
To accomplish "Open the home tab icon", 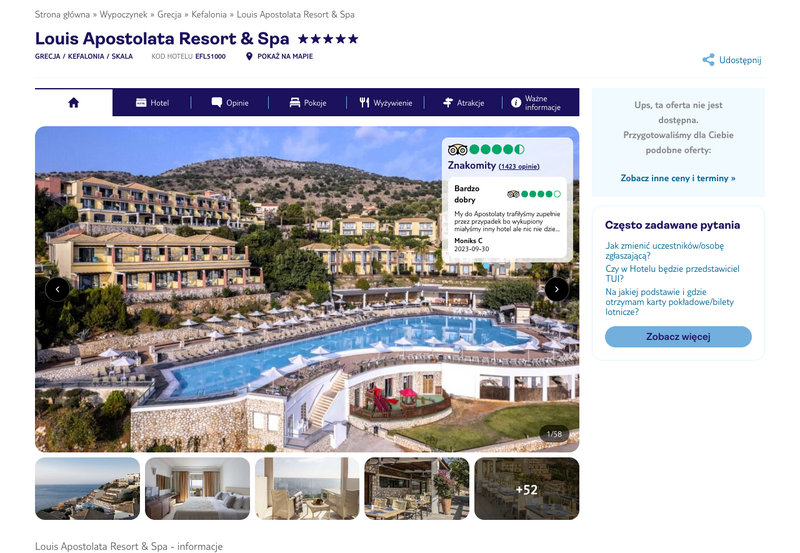I will point(73,103).
